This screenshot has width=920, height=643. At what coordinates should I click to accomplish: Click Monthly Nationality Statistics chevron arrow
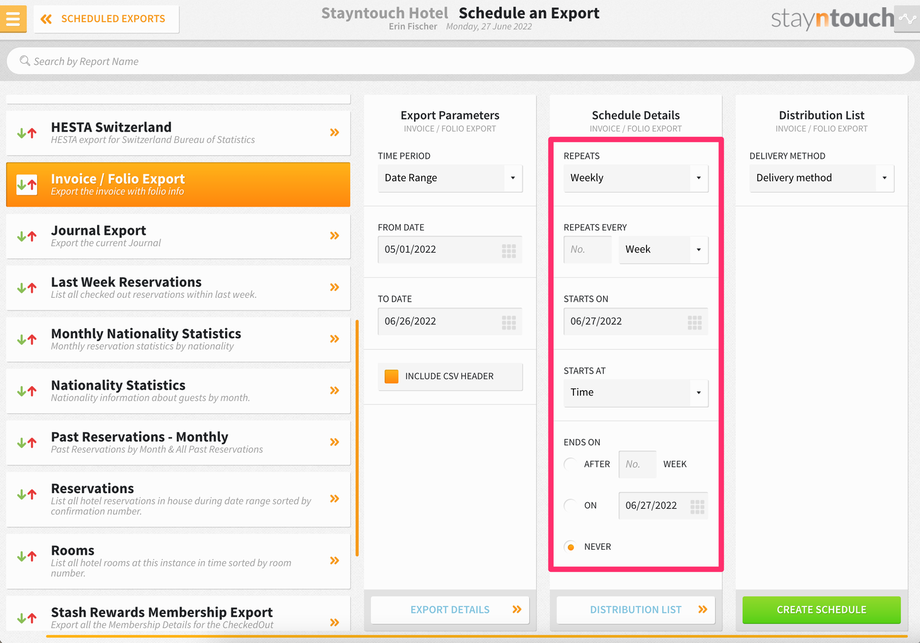tap(334, 339)
